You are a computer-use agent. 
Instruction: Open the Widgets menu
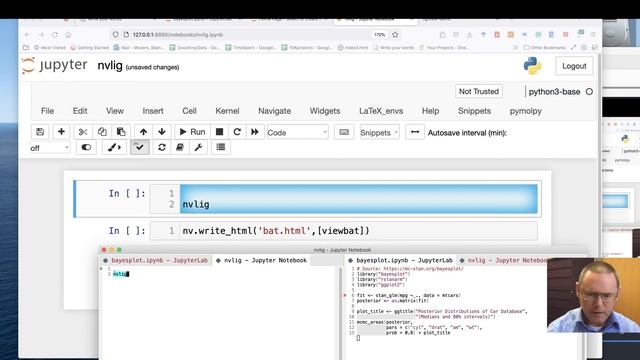click(x=324, y=111)
